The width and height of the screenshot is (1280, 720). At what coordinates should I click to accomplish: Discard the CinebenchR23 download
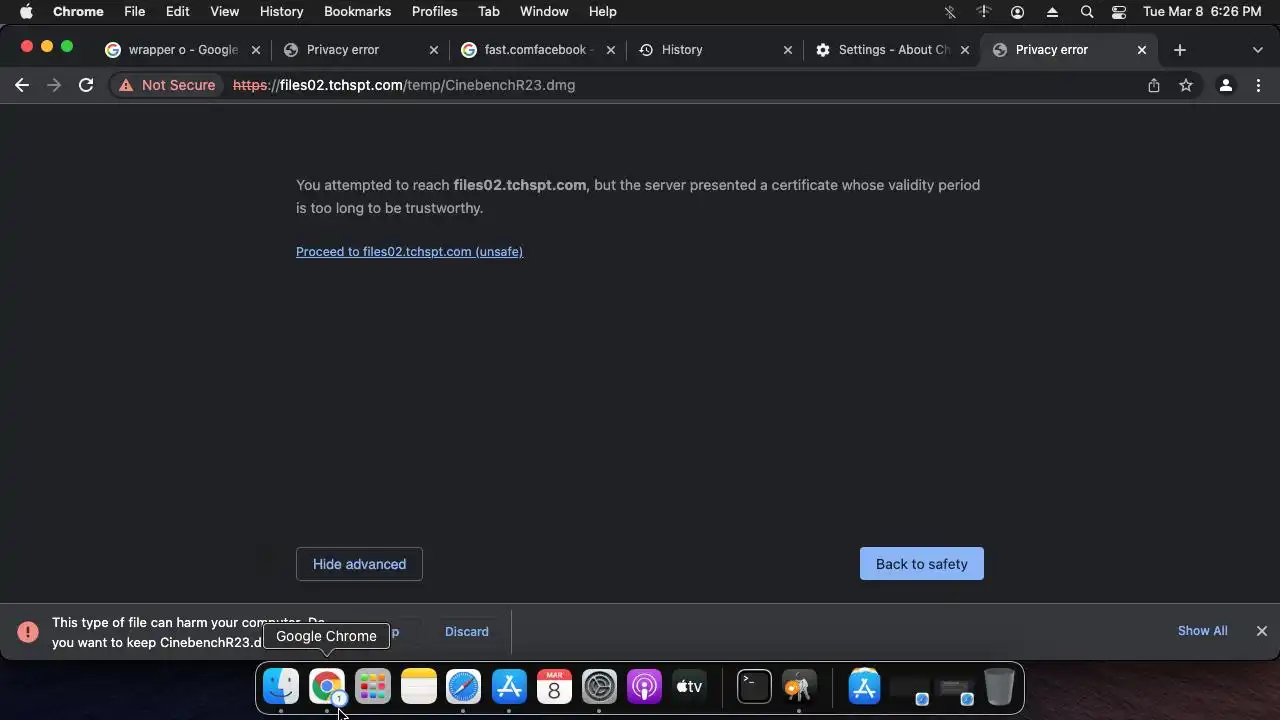coord(467,632)
